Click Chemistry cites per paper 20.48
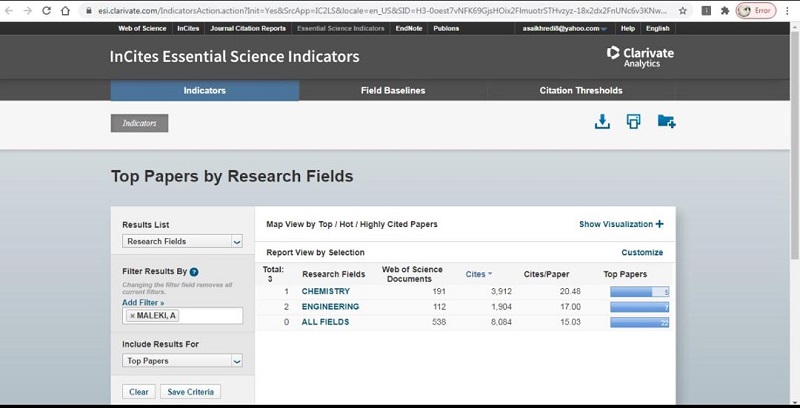The image size is (800, 408). click(x=570, y=291)
